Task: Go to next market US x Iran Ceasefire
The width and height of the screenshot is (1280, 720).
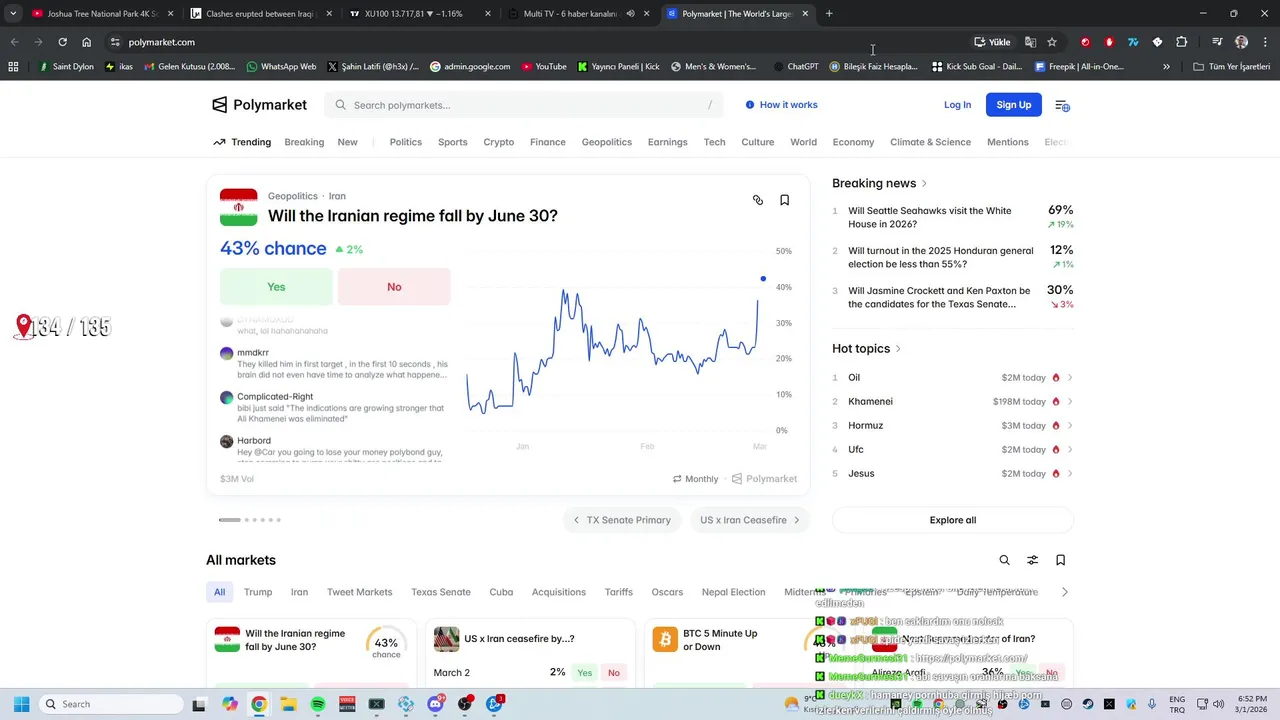Action: tap(750, 520)
